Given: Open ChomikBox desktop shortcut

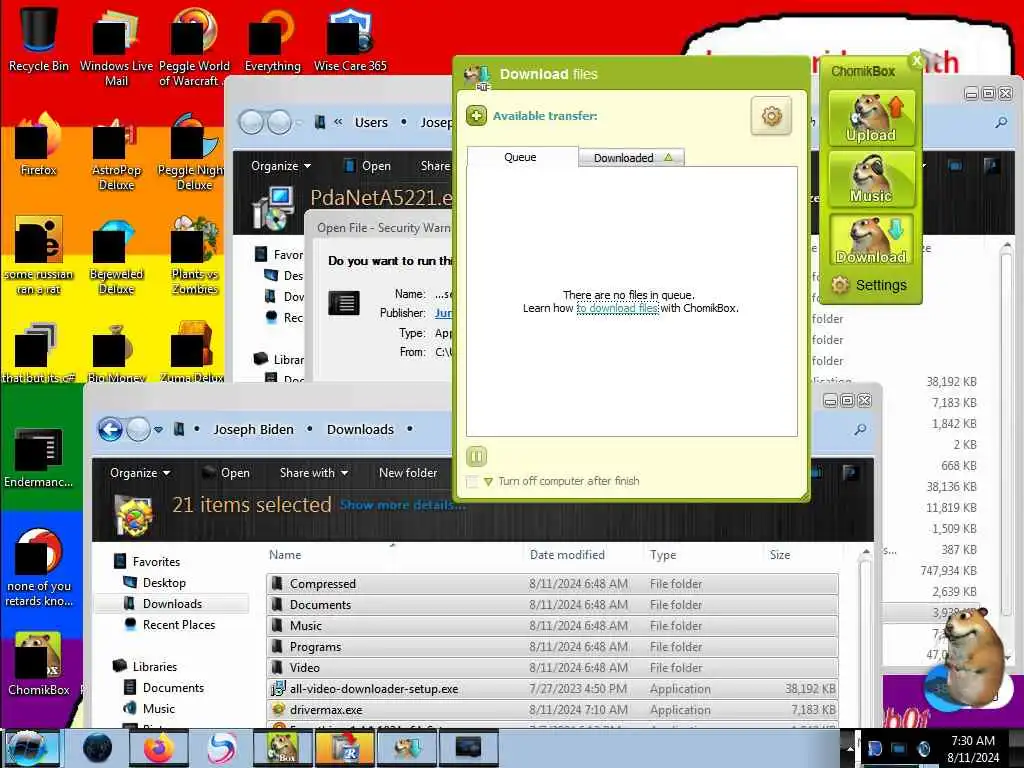Looking at the screenshot, I should (38, 664).
